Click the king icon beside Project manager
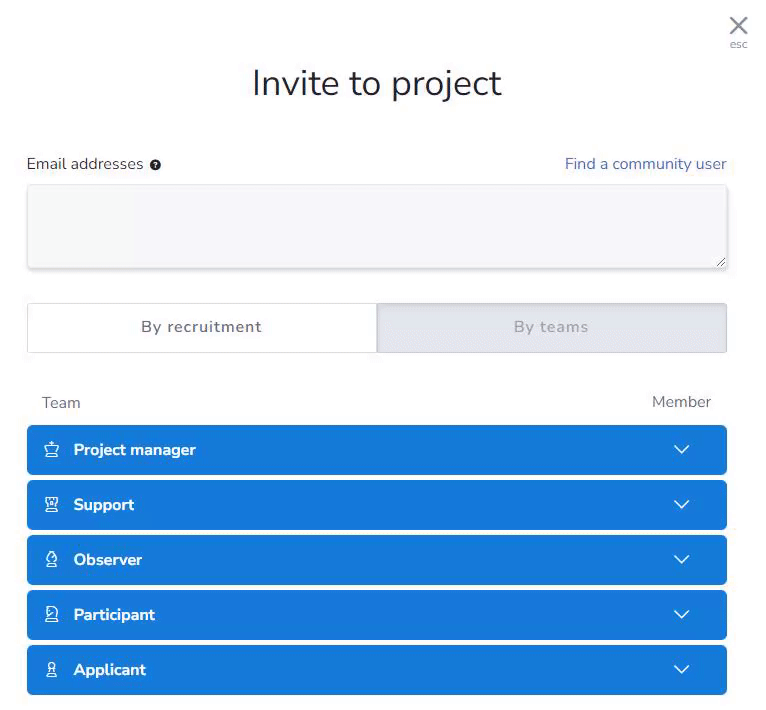This screenshot has width=766, height=710. pyautogui.click(x=52, y=449)
